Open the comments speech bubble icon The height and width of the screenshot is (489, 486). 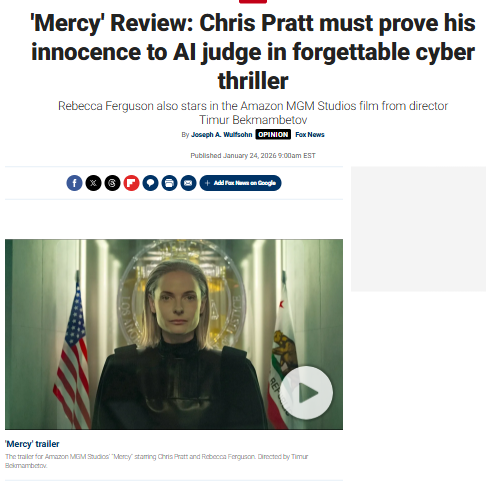[x=150, y=183]
